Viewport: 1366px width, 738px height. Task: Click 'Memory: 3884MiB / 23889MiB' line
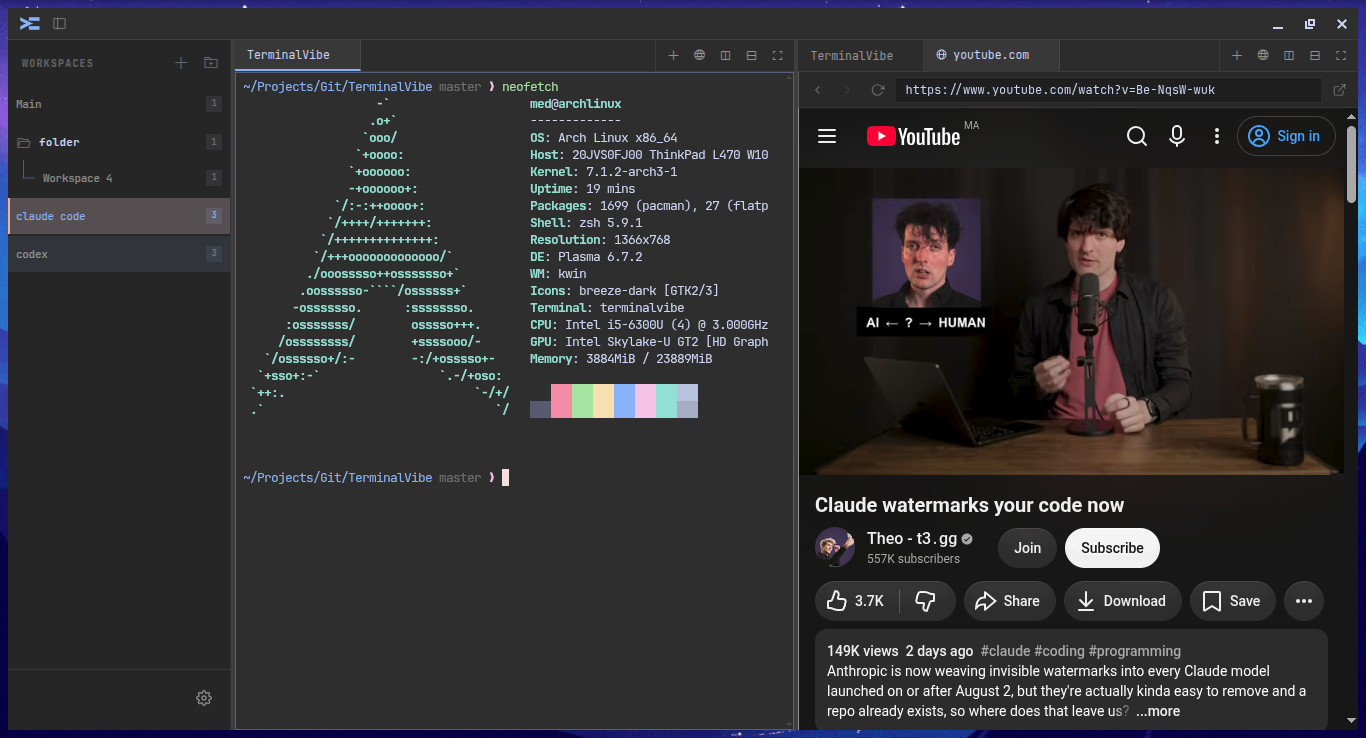(x=621, y=359)
